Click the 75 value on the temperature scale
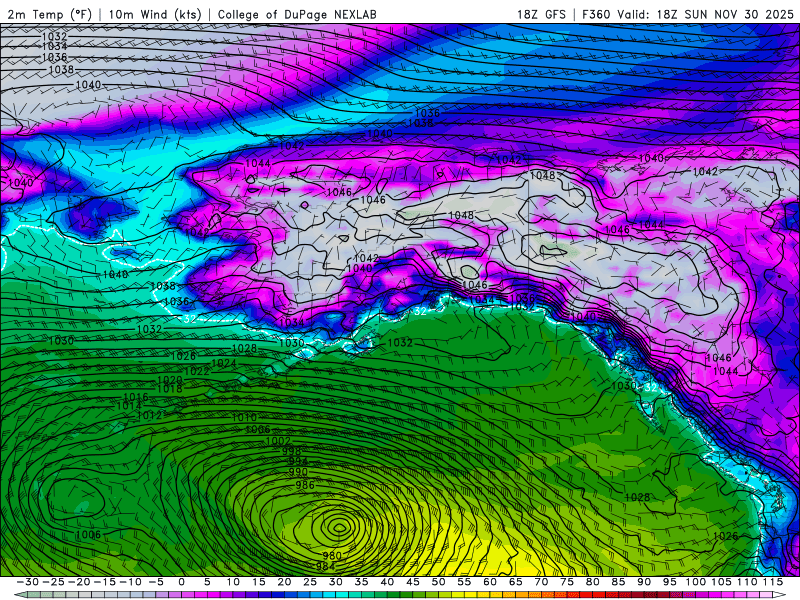The width and height of the screenshot is (800, 600). click(x=566, y=582)
